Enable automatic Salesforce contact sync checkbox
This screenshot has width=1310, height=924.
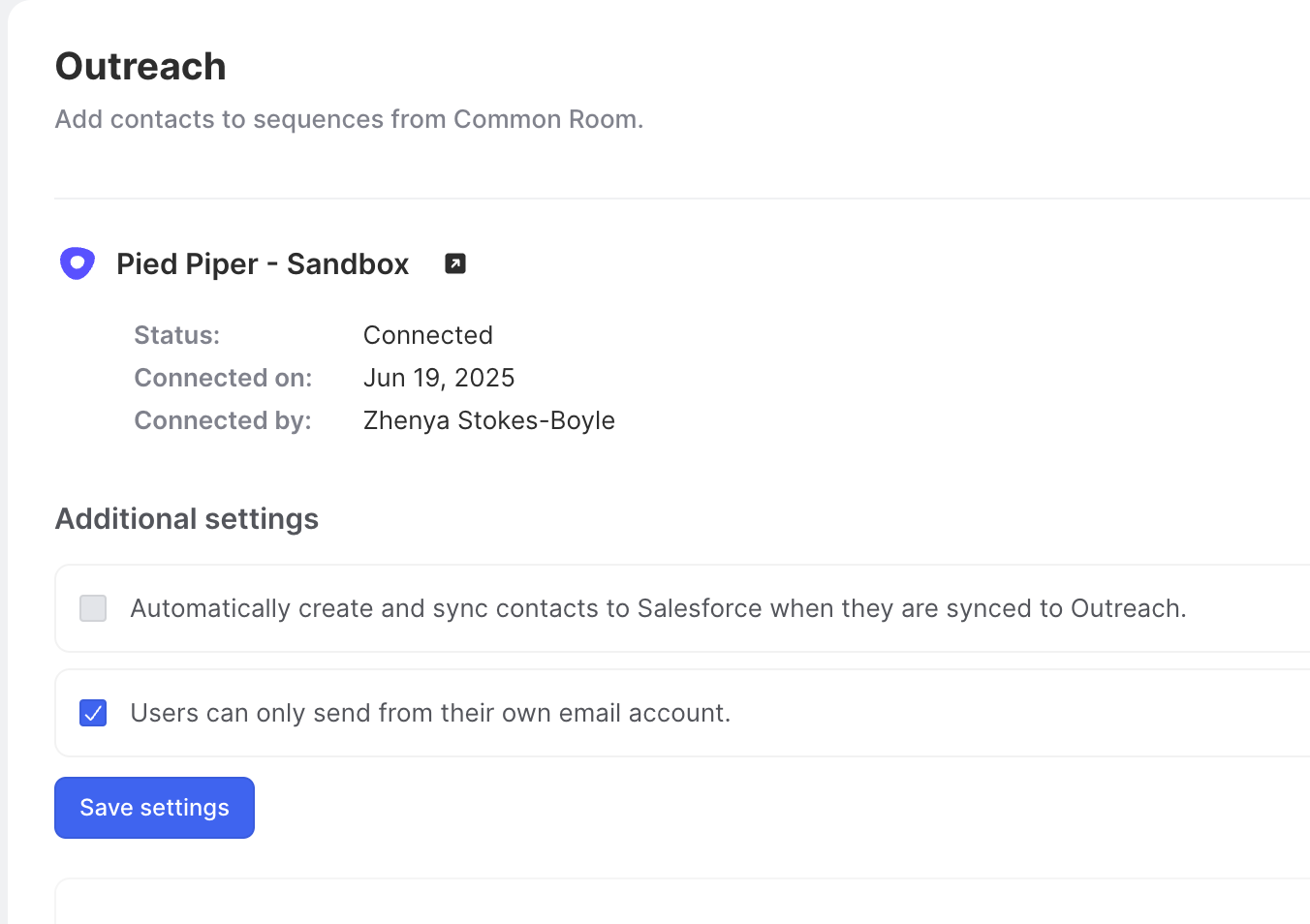click(93, 608)
